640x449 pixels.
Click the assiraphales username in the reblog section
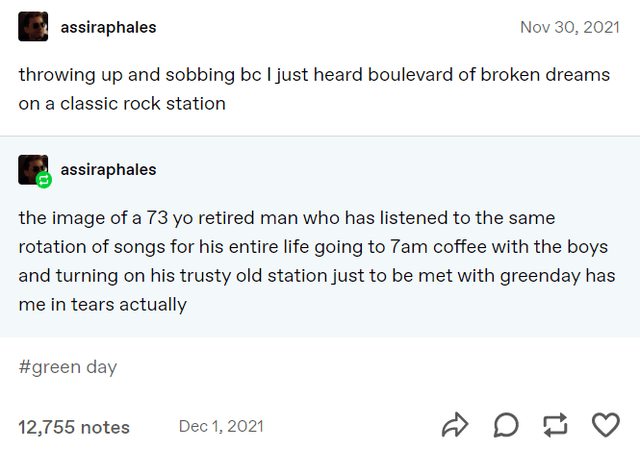click(x=108, y=170)
